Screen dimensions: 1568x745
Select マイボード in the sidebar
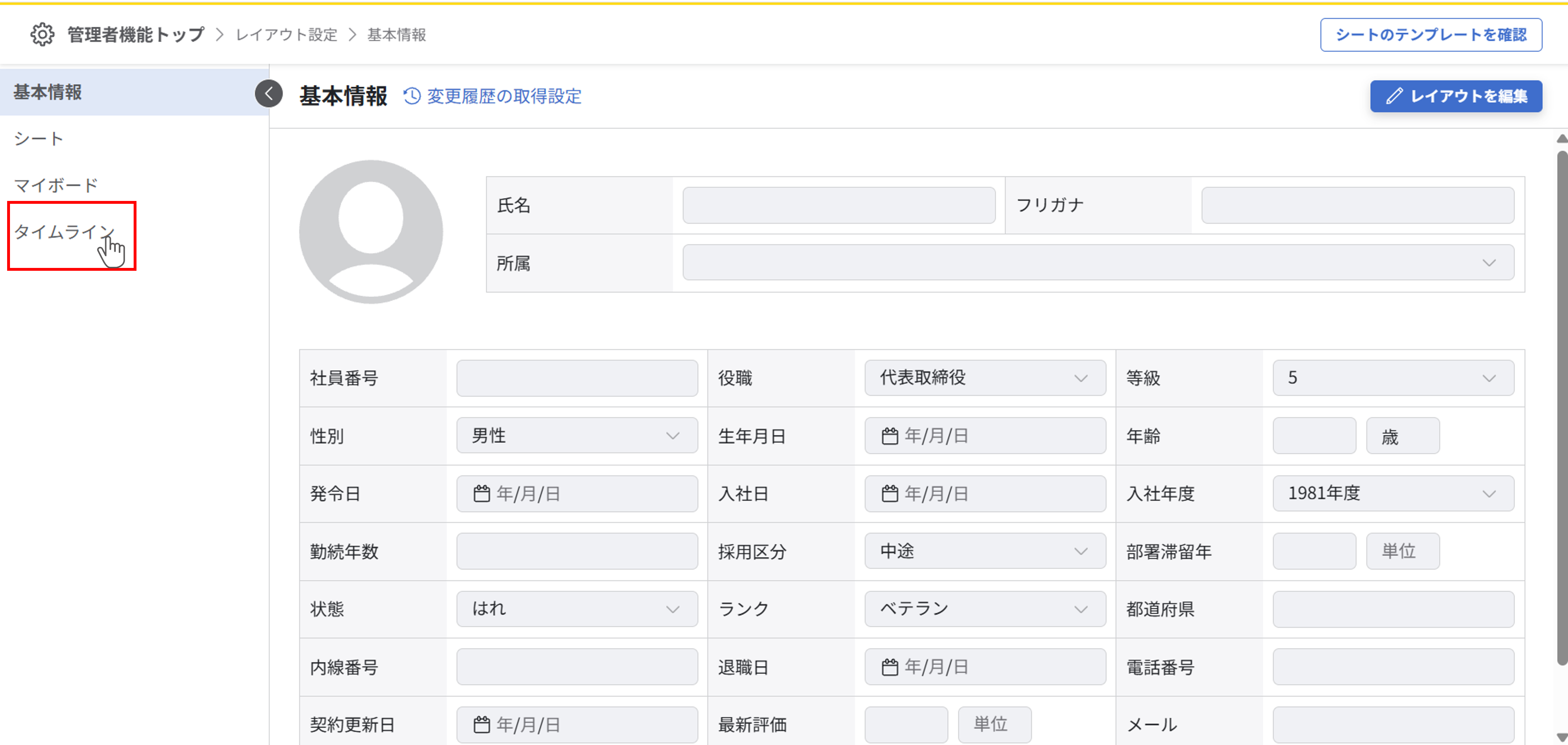click(134, 185)
